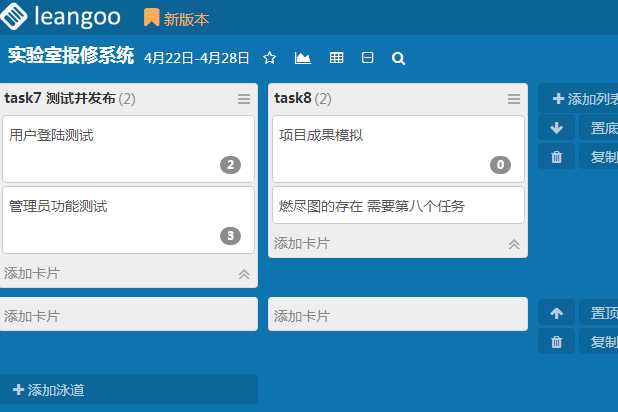Delete the first swimlane via trash icon
The height and width of the screenshot is (412, 618).
tap(557, 157)
